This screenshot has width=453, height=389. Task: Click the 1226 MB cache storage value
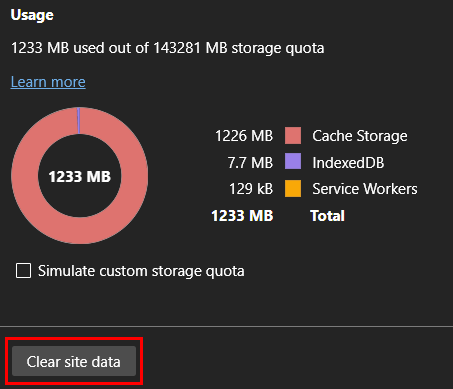click(x=244, y=136)
